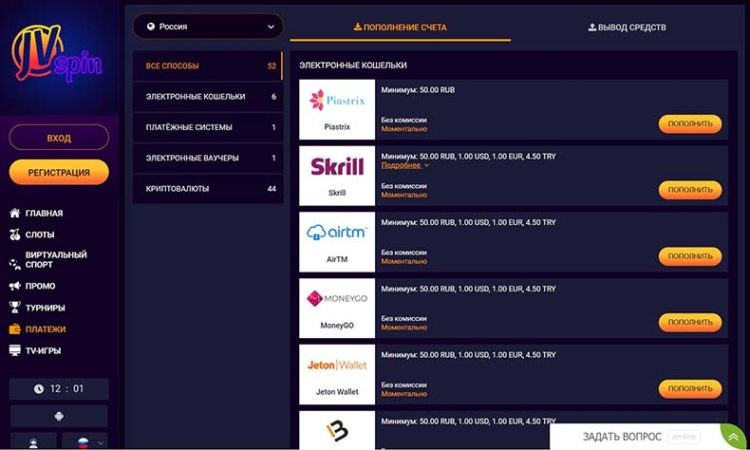Click the globe icon in country selector
Image resolution: width=750 pixels, height=450 pixels.
point(151,27)
